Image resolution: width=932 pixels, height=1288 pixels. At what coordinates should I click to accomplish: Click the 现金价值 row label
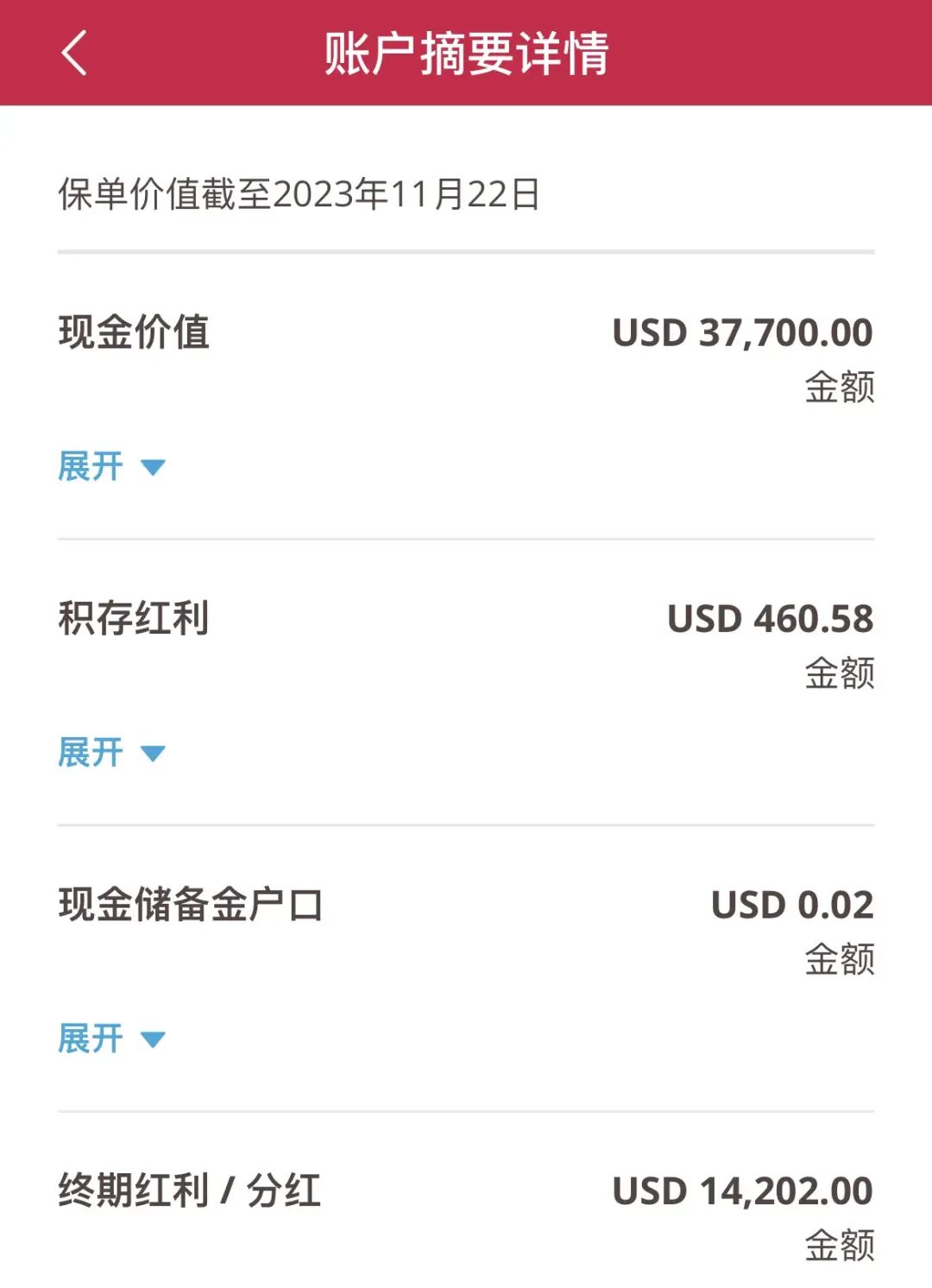pos(134,332)
